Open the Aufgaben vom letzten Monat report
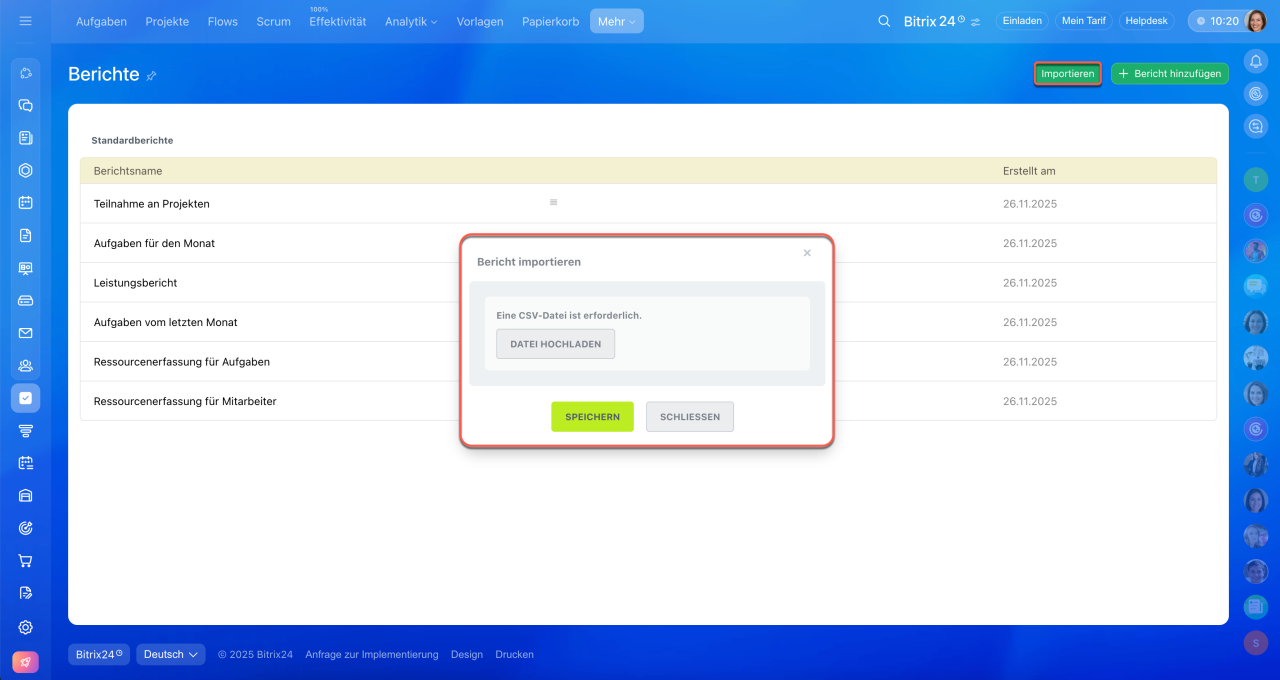Screen dimensions: 1280x680 point(165,322)
